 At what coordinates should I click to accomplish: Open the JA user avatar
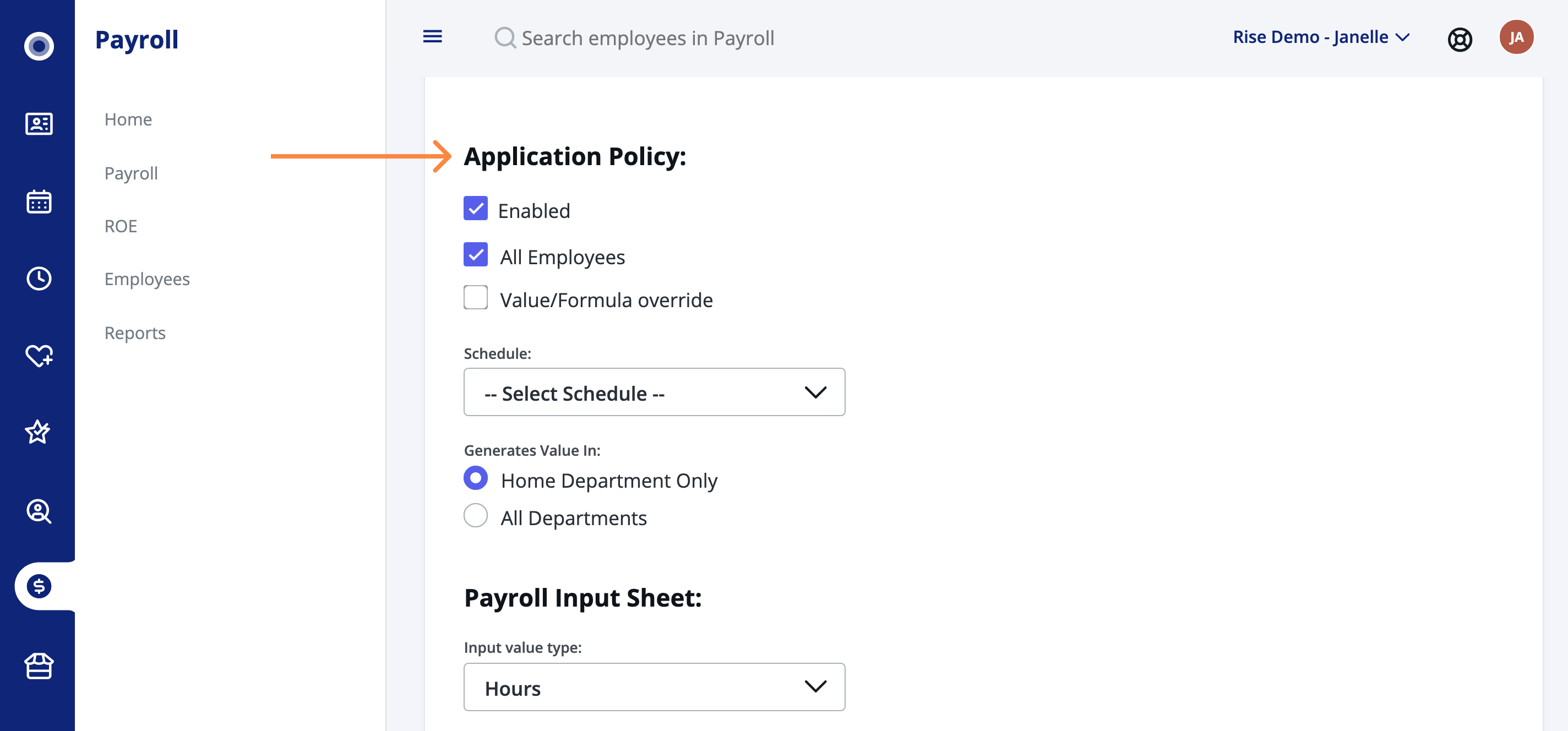[x=1516, y=37]
